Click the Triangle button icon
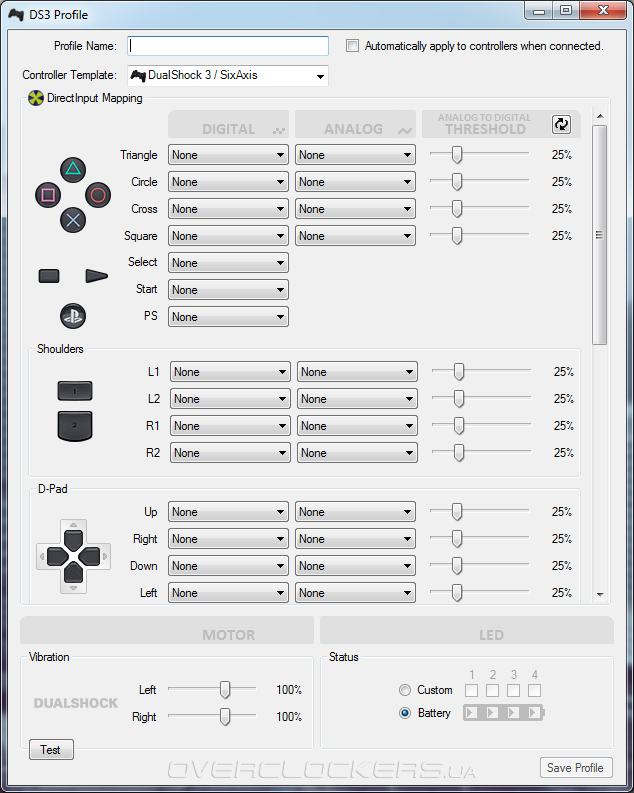This screenshot has width=634, height=793. point(73,169)
